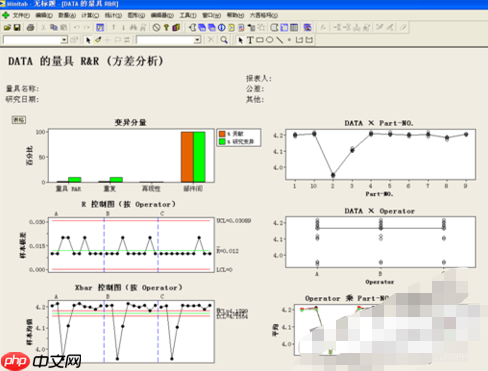Click the orange 部件间 bar in variation chart
Image resolution: width=488 pixels, height=371 pixels.
point(187,157)
